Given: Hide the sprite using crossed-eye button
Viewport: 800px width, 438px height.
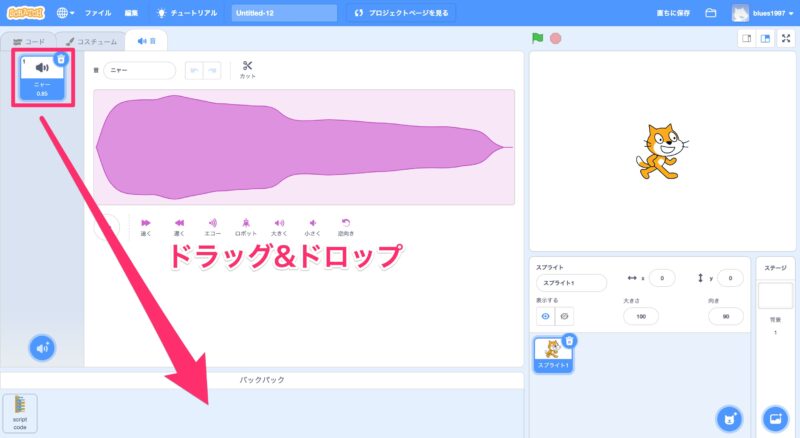Looking at the screenshot, I should pos(564,316).
